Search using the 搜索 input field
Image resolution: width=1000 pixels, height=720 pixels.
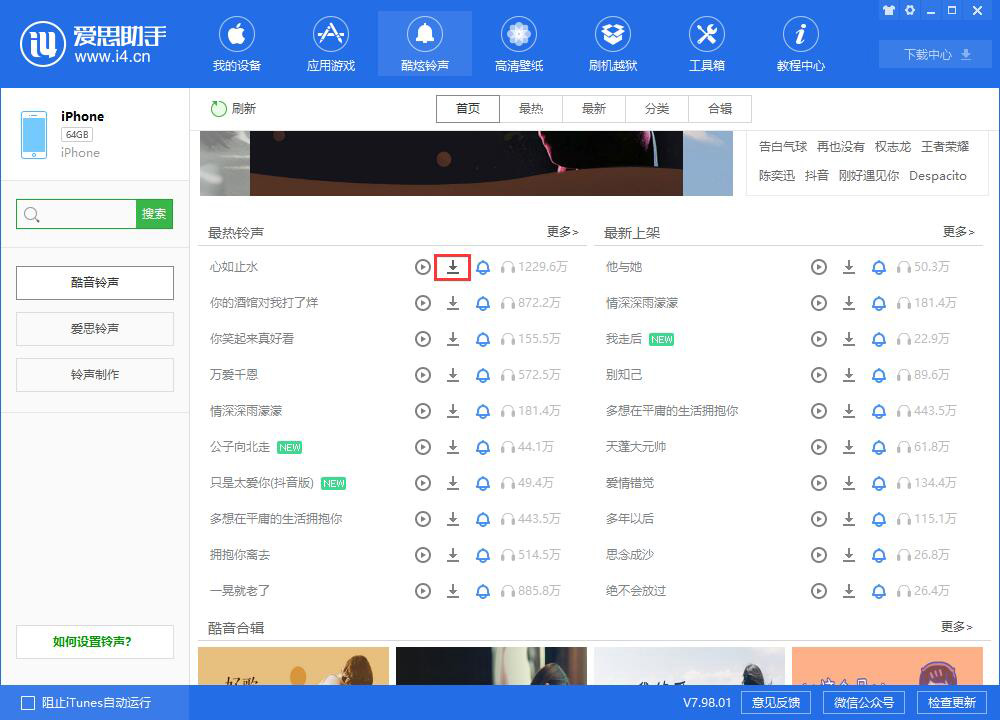point(75,214)
